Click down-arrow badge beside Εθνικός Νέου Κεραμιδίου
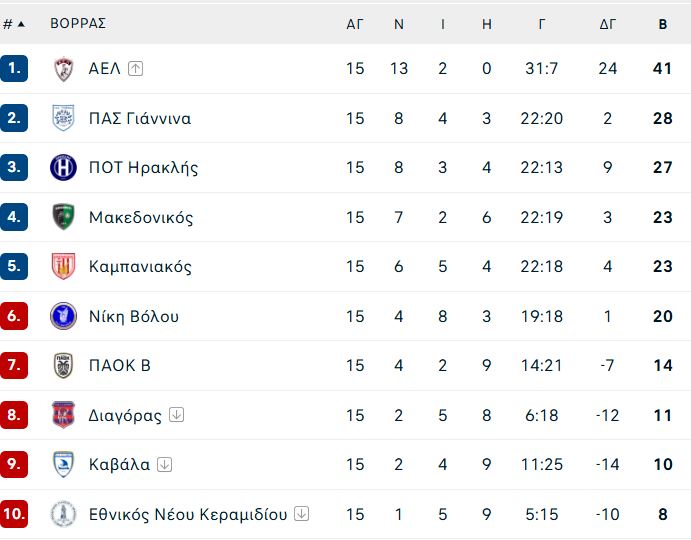The width and height of the screenshot is (691, 540). click(x=301, y=514)
